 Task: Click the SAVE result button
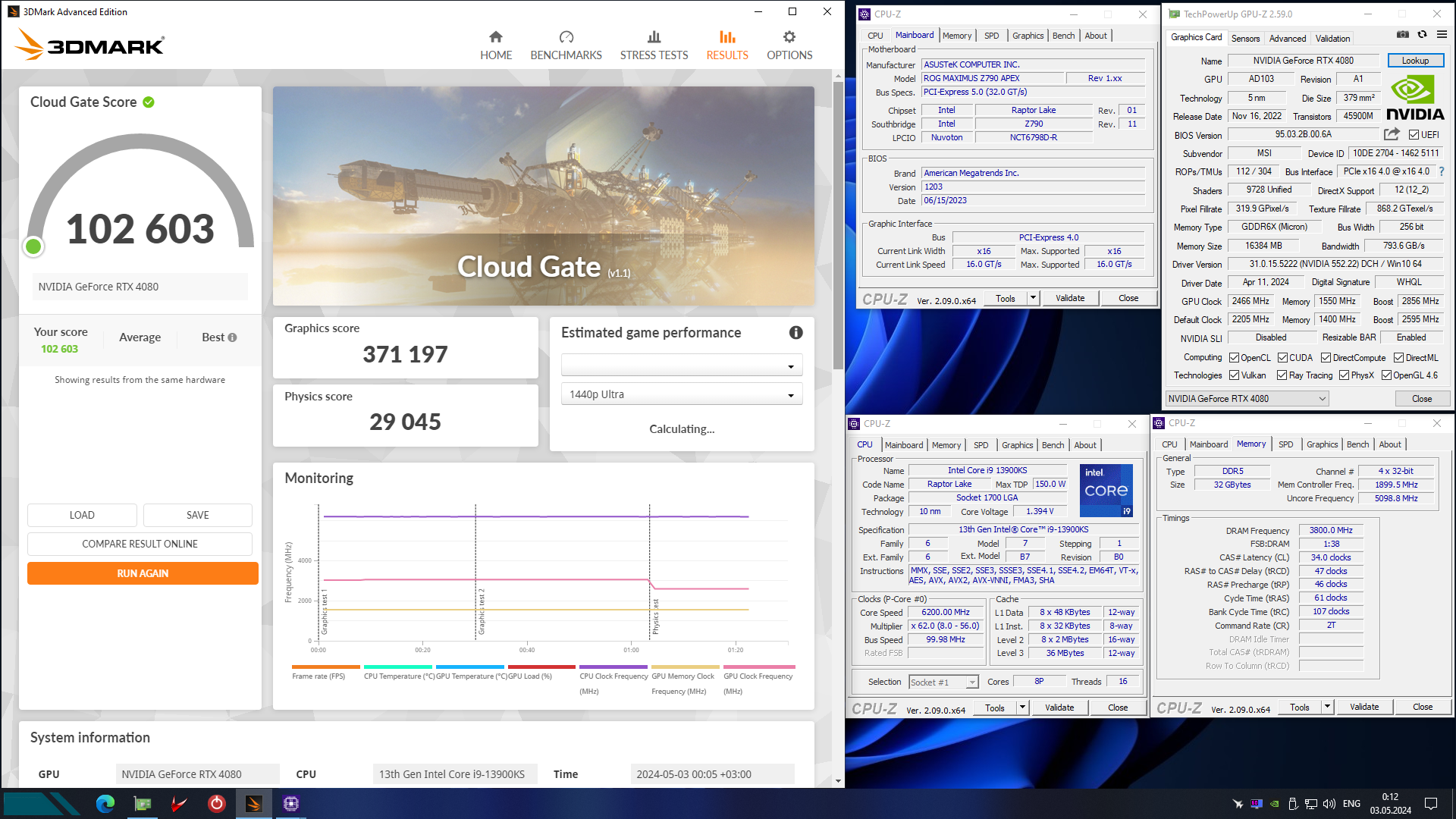(198, 515)
